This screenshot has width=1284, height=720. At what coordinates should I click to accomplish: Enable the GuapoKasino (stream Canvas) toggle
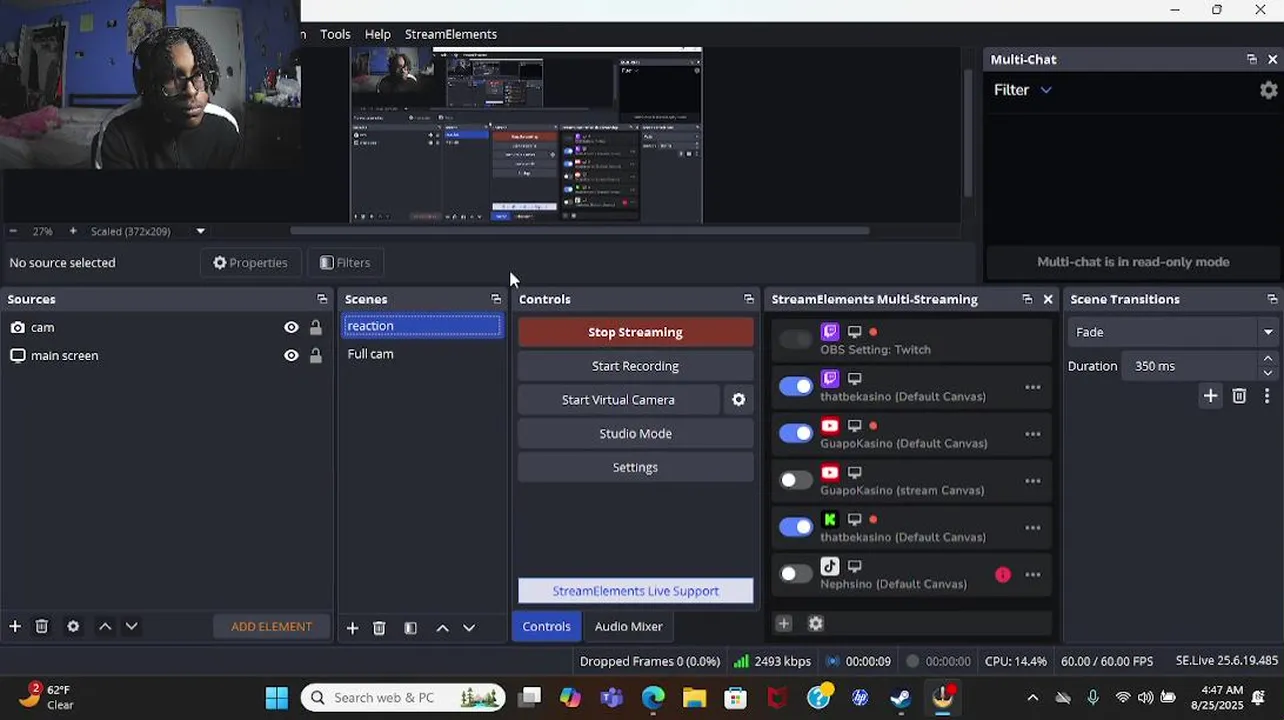click(796, 481)
